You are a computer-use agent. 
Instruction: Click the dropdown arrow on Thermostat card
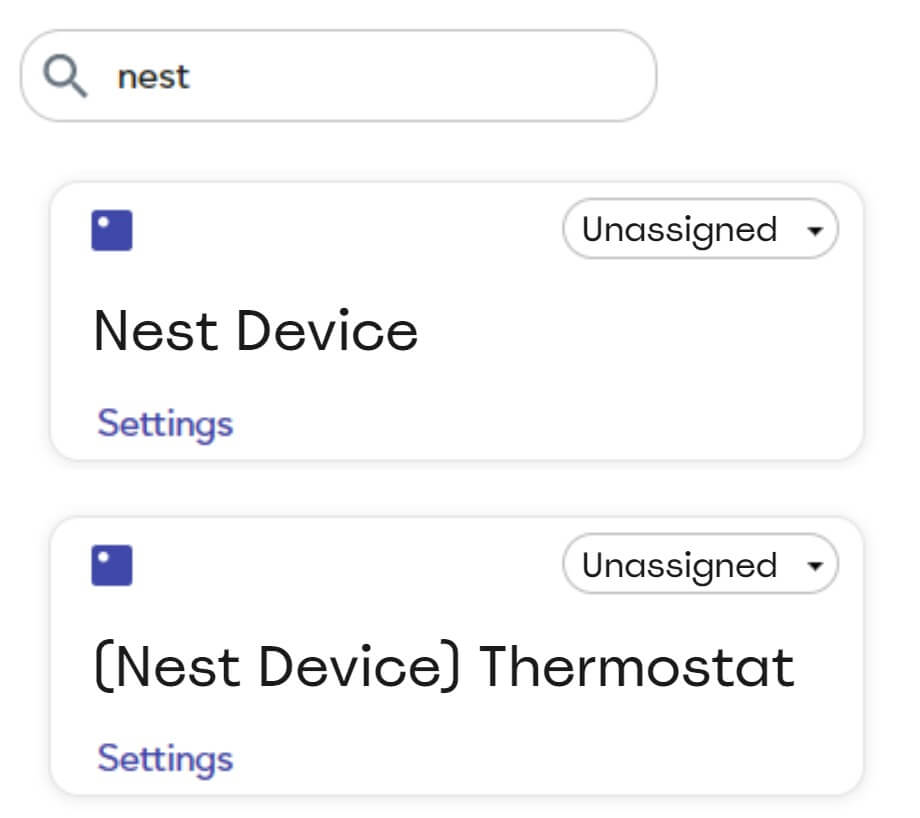pyautogui.click(x=814, y=566)
